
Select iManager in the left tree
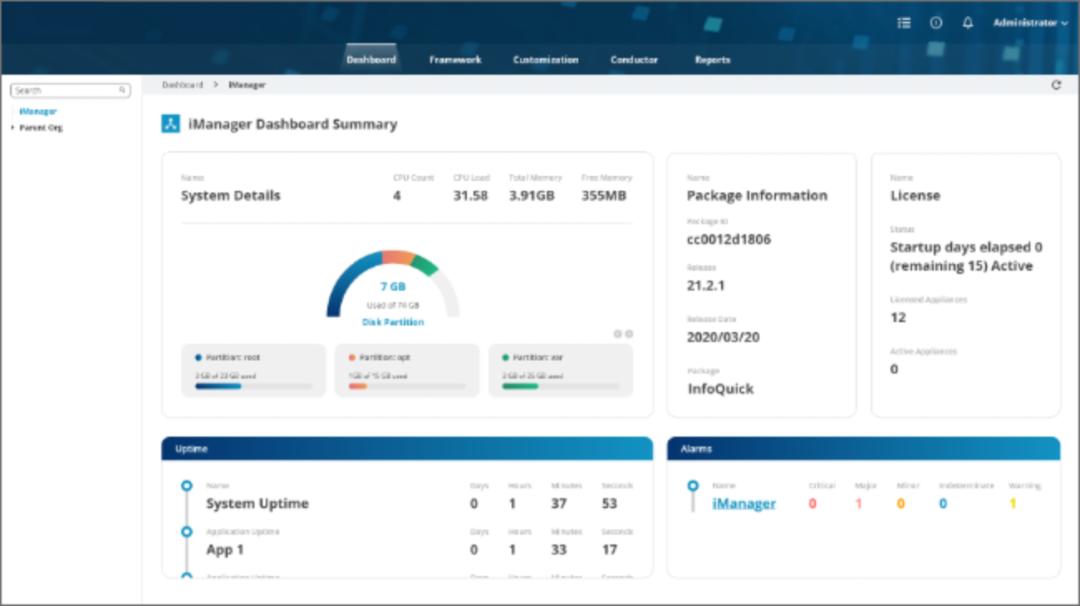click(x=38, y=111)
